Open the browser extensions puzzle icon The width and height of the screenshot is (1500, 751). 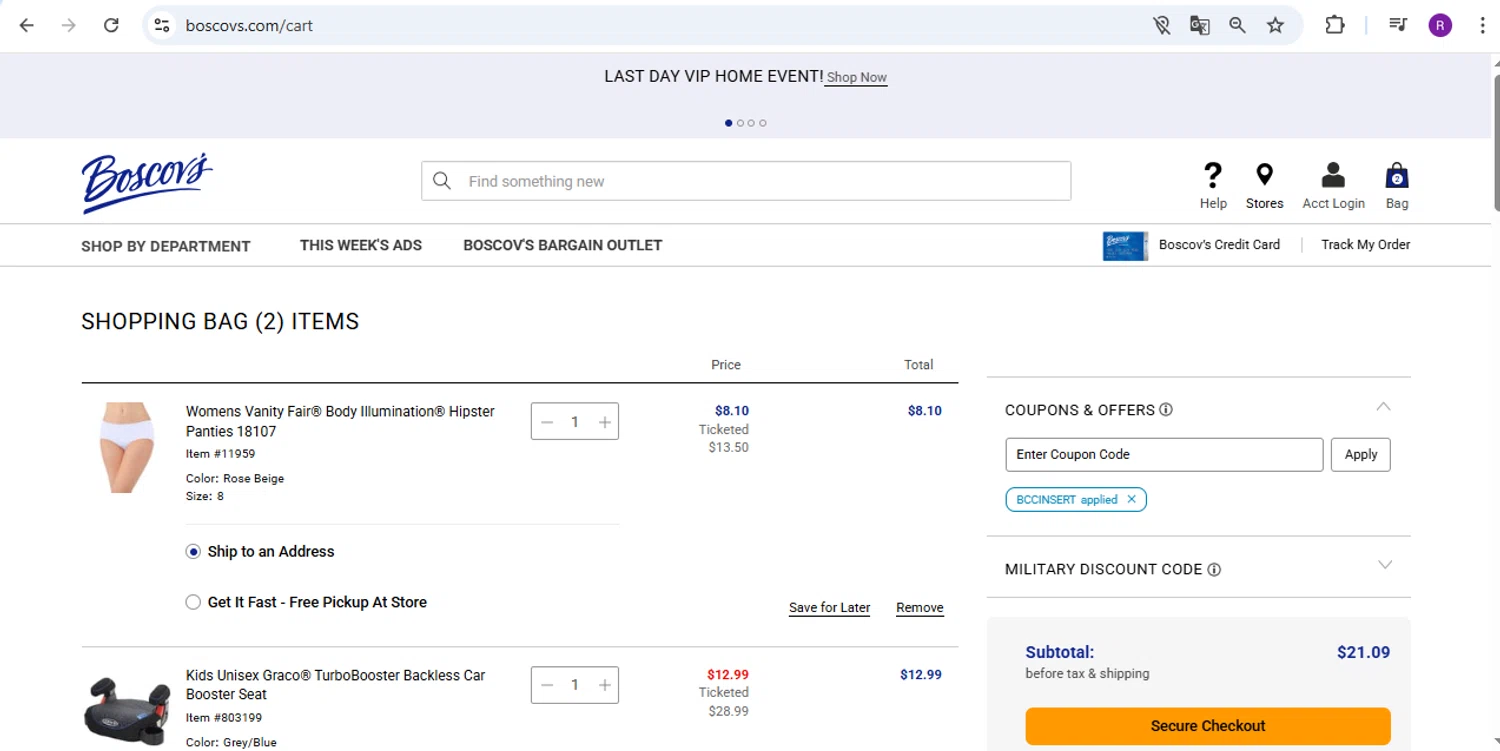point(1335,26)
